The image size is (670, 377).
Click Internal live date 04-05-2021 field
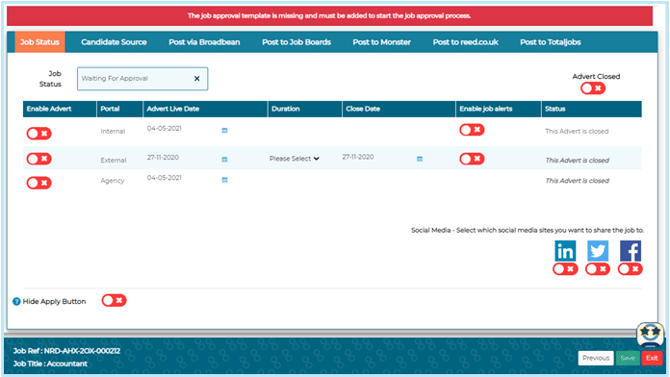pos(164,128)
